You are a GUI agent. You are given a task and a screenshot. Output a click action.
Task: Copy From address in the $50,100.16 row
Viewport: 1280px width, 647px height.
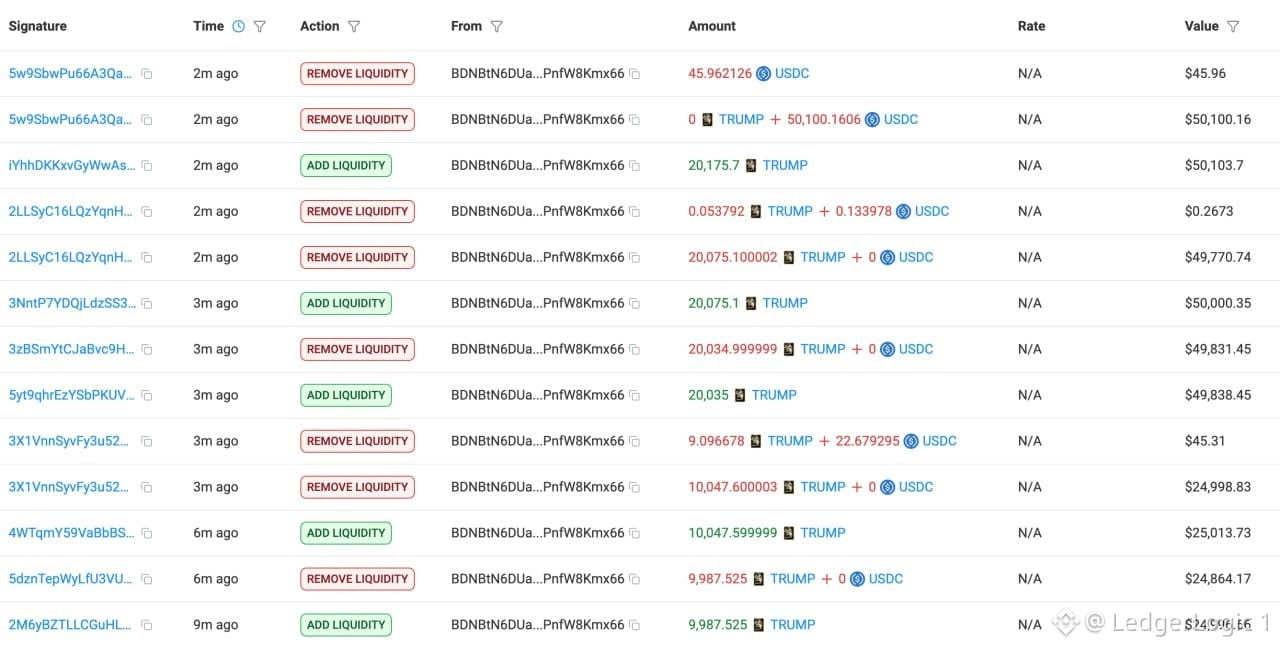(635, 120)
